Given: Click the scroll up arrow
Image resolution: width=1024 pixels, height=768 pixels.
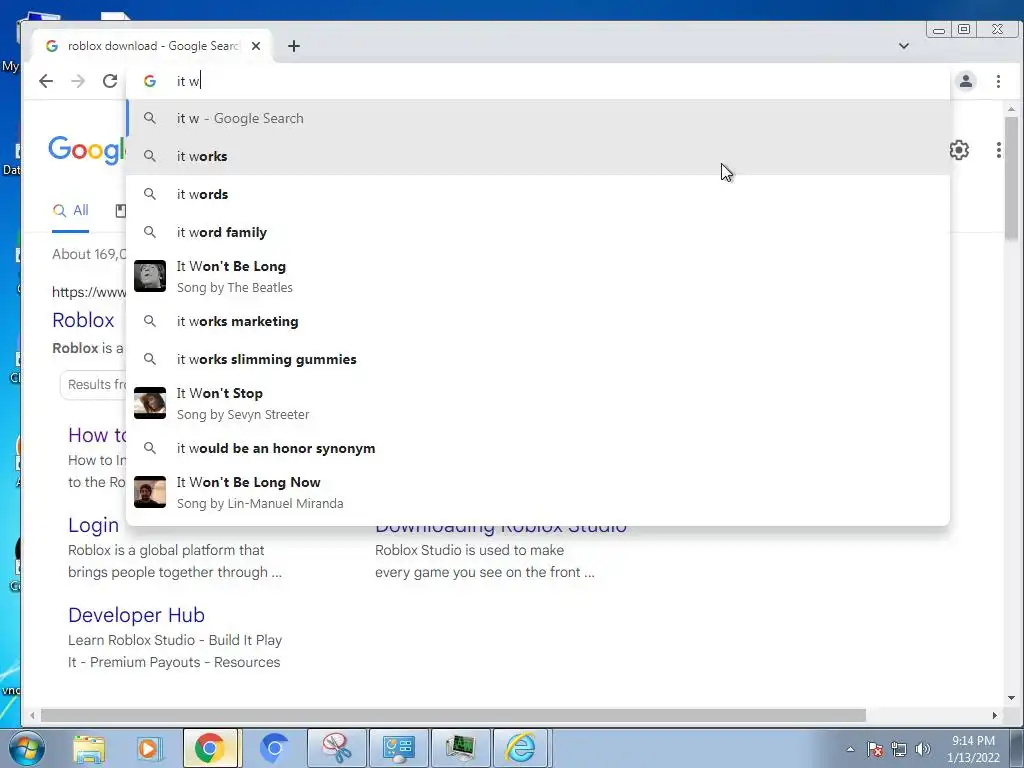Looking at the screenshot, I should point(1012,109).
